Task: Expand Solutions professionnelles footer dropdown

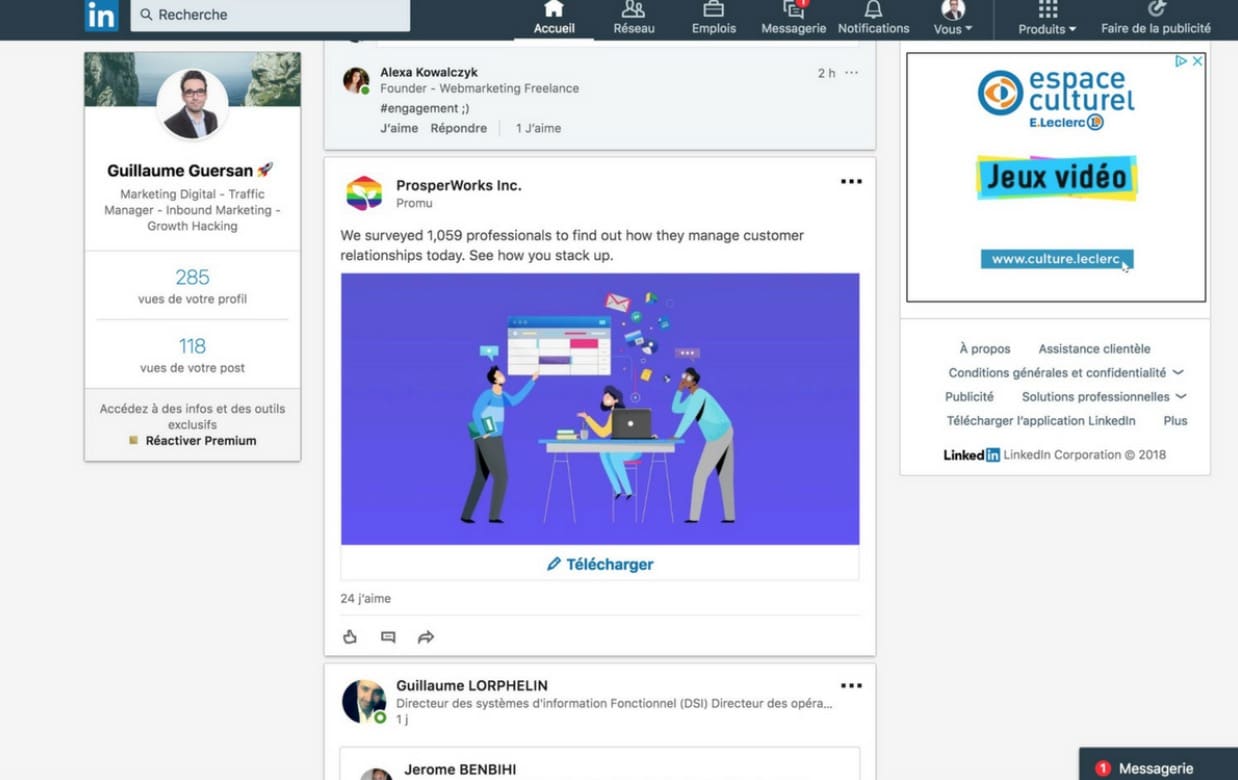Action: click(1181, 397)
